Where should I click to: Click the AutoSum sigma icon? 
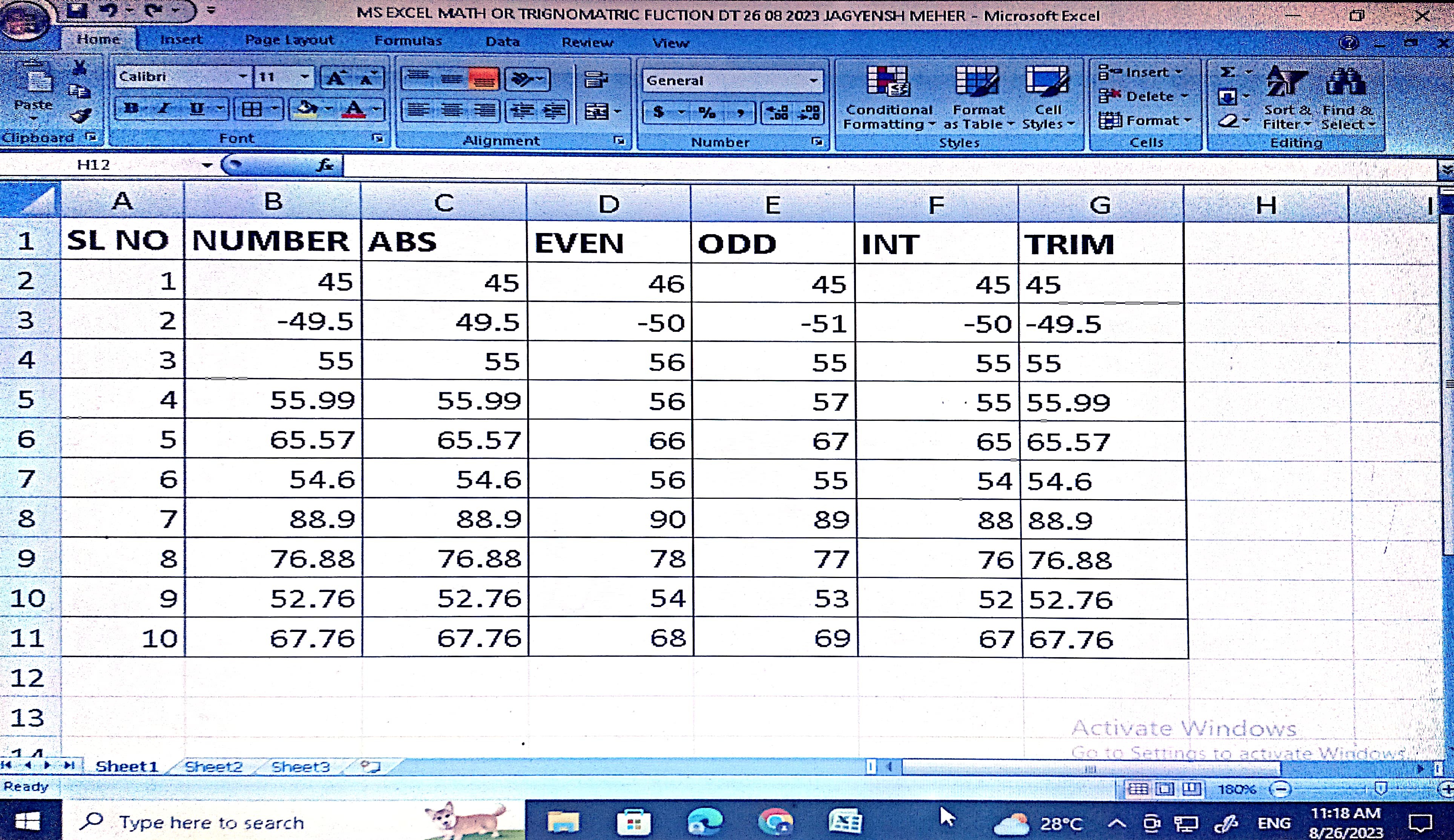(1228, 72)
